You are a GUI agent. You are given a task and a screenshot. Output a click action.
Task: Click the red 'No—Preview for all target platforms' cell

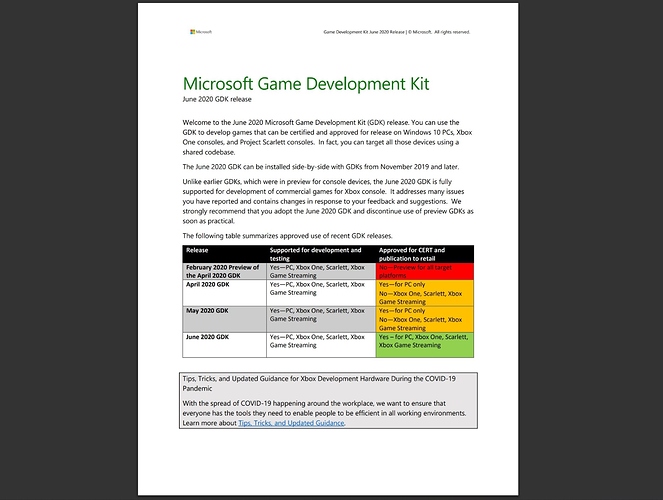tap(425, 271)
